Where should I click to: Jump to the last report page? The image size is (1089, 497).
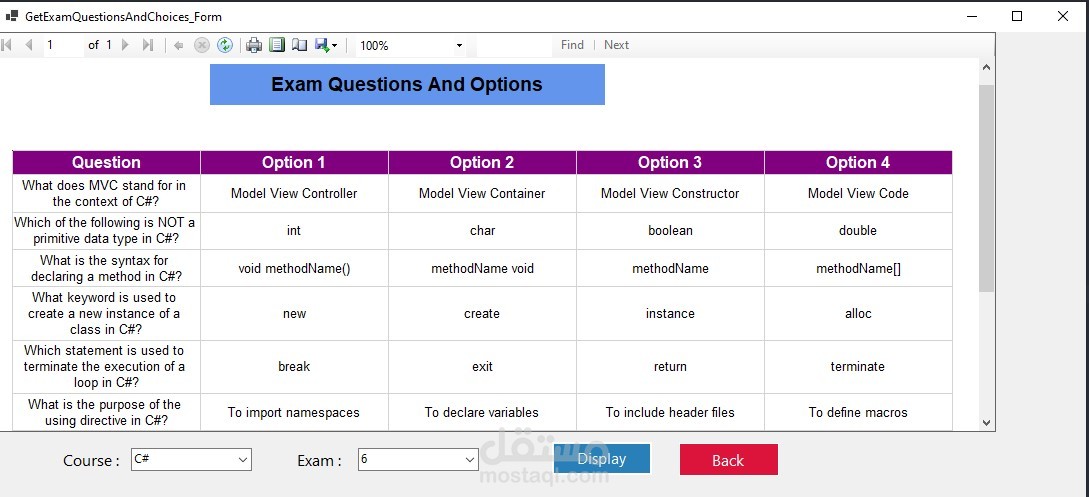point(148,45)
